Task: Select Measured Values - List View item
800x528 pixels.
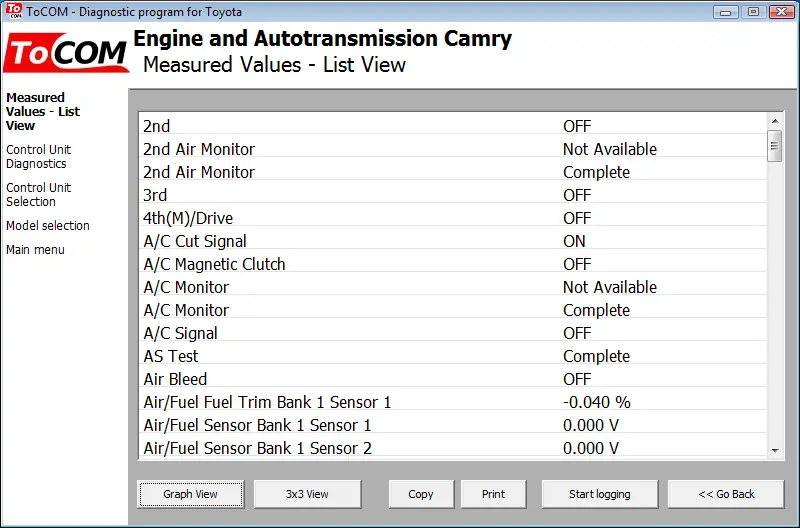Action: coord(43,111)
